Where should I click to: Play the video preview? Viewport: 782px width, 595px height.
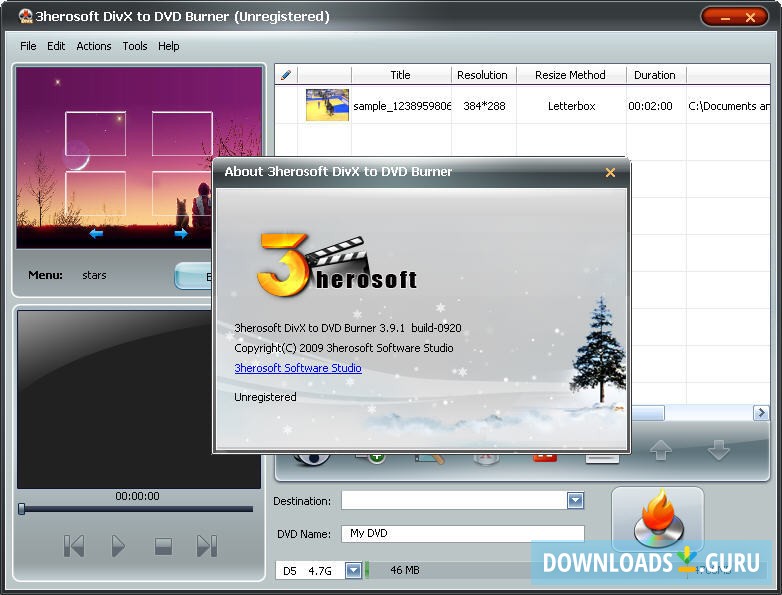coord(118,546)
